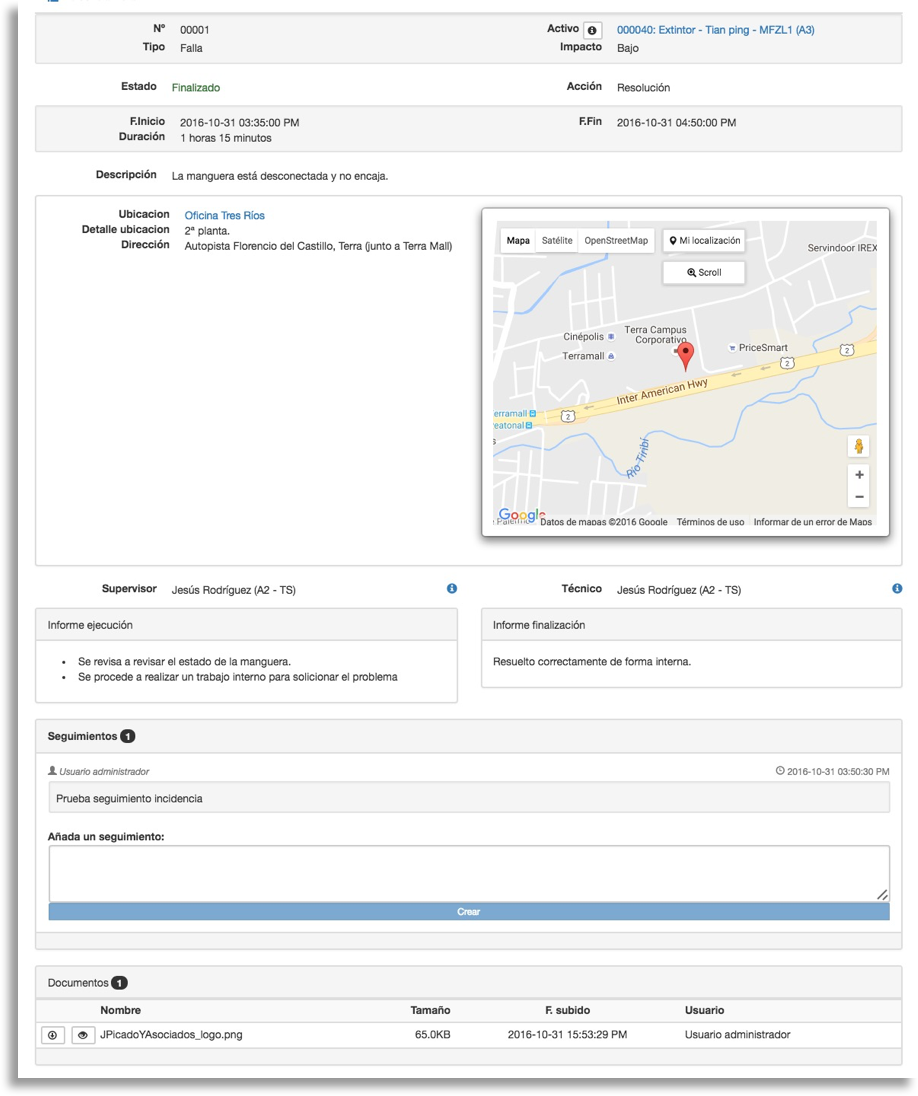
Task: Zoom out on the map
Action: [x=858, y=497]
